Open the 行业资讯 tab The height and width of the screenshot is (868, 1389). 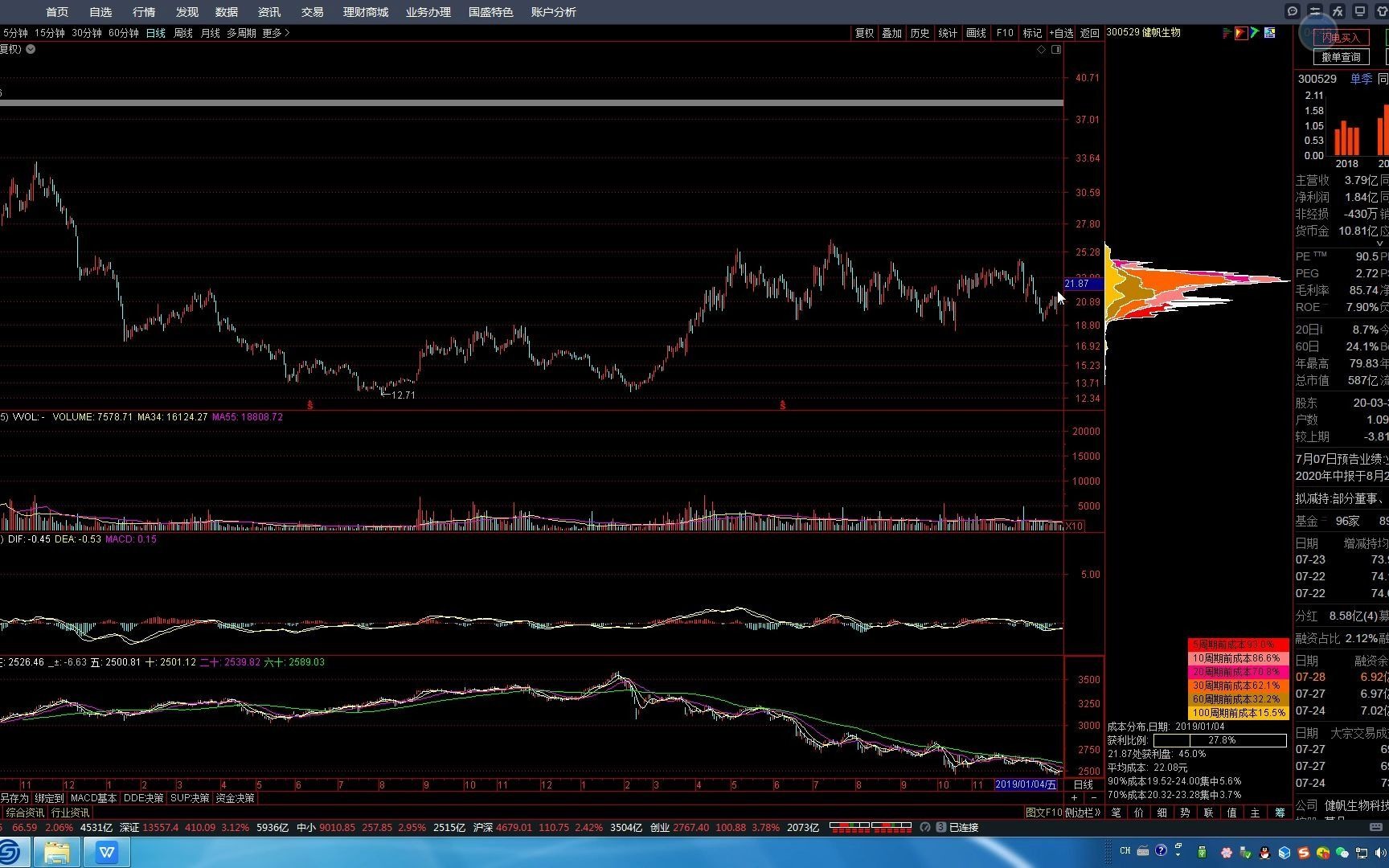[71, 813]
